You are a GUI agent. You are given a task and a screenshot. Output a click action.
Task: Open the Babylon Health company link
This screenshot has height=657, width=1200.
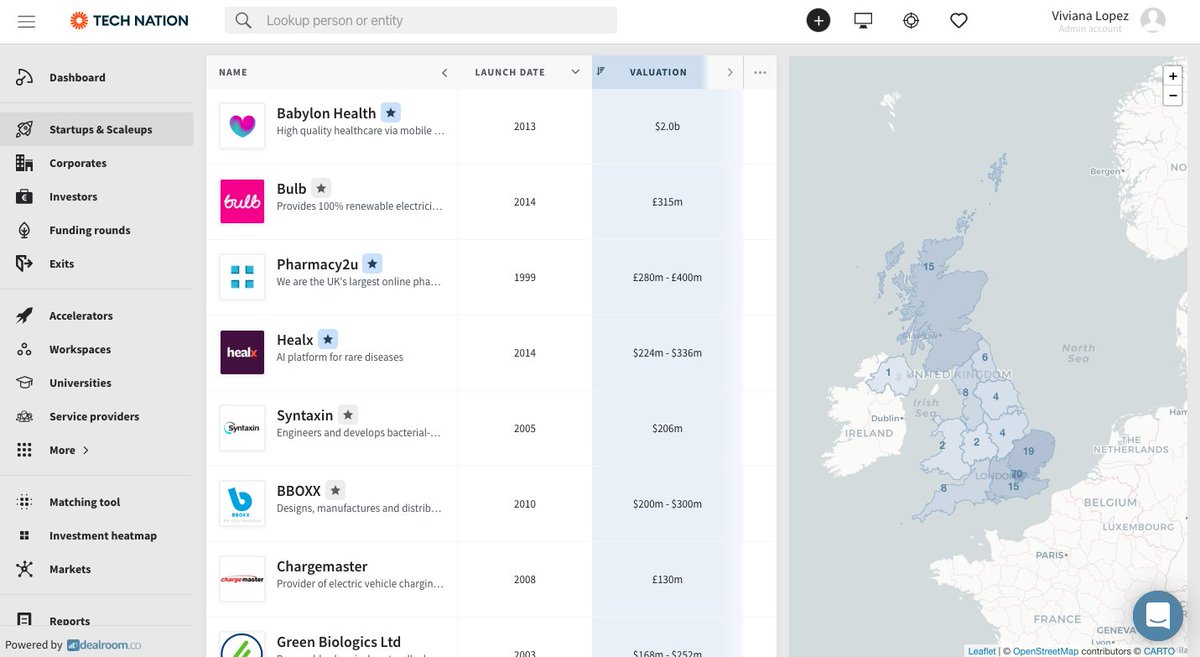(x=326, y=113)
